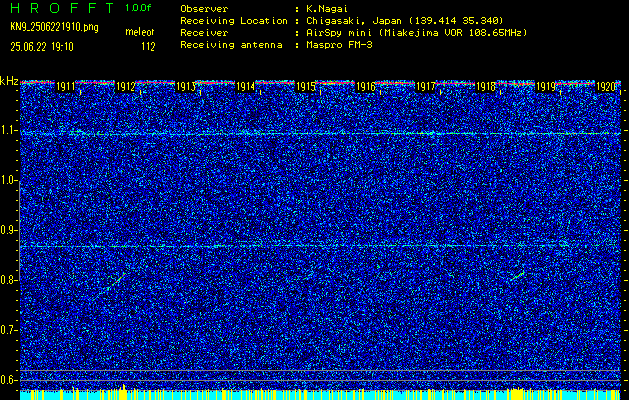Click the 1917 time marker
Viewport: 629px width, 400px height.
[426, 87]
